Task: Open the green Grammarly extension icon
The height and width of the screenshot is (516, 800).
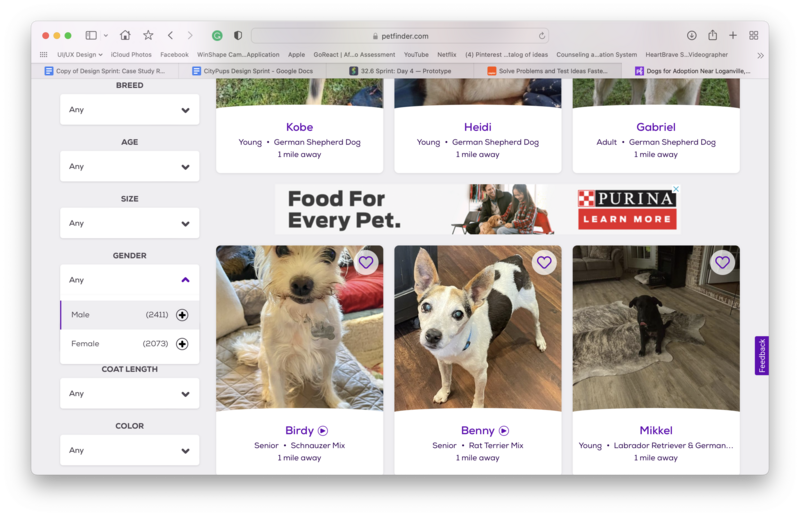Action: (217, 35)
